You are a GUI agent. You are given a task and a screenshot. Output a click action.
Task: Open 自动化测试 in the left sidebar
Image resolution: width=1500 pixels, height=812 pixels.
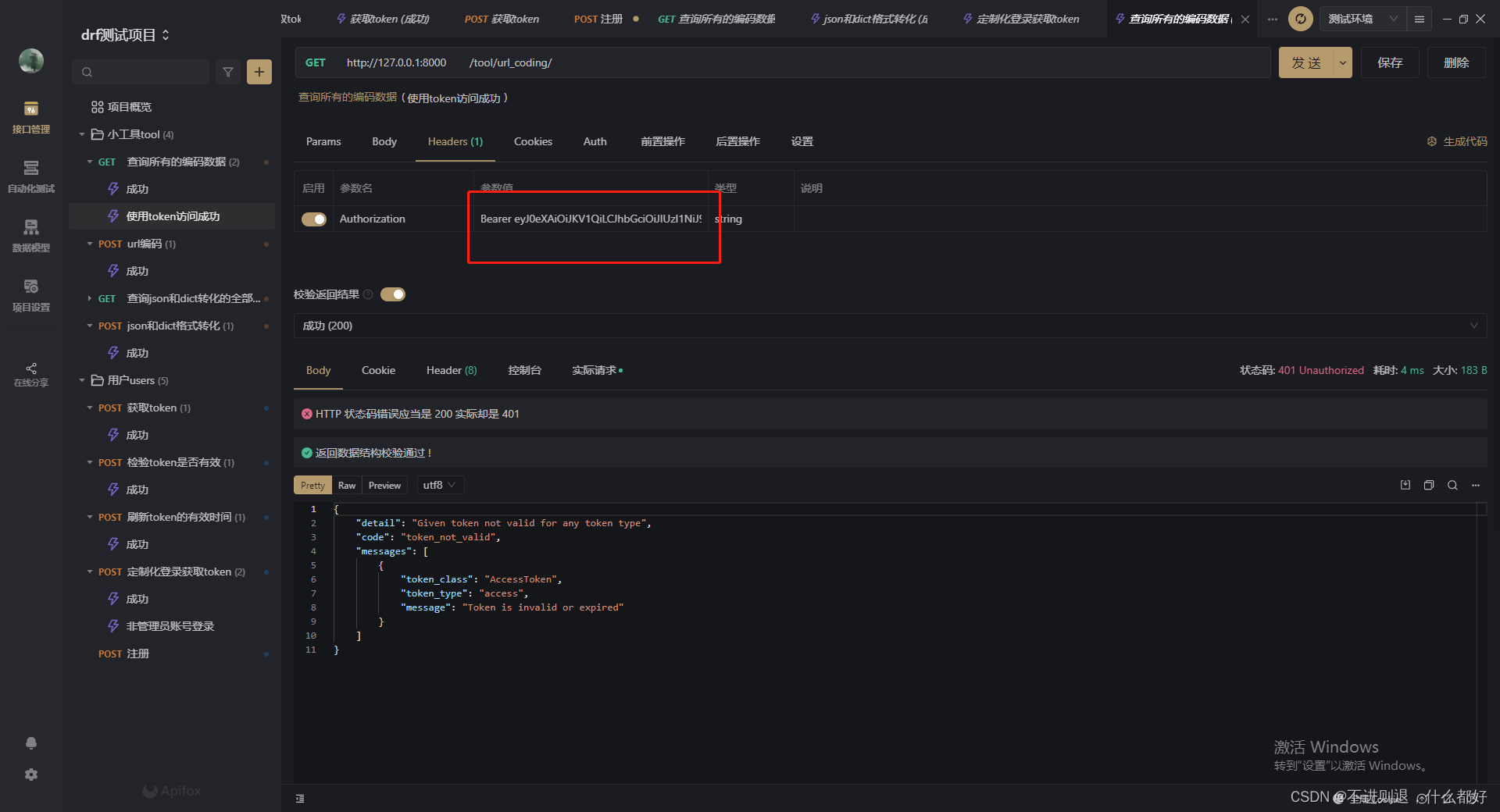click(x=31, y=176)
